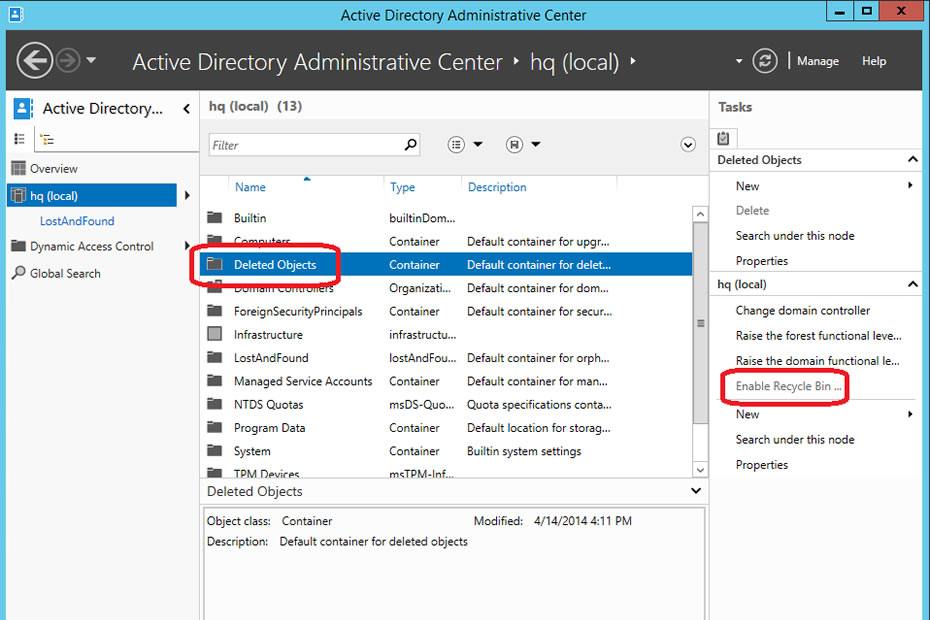This screenshot has width=930, height=620.
Task: Click Raise the domain functional level task
Action: [x=817, y=361]
